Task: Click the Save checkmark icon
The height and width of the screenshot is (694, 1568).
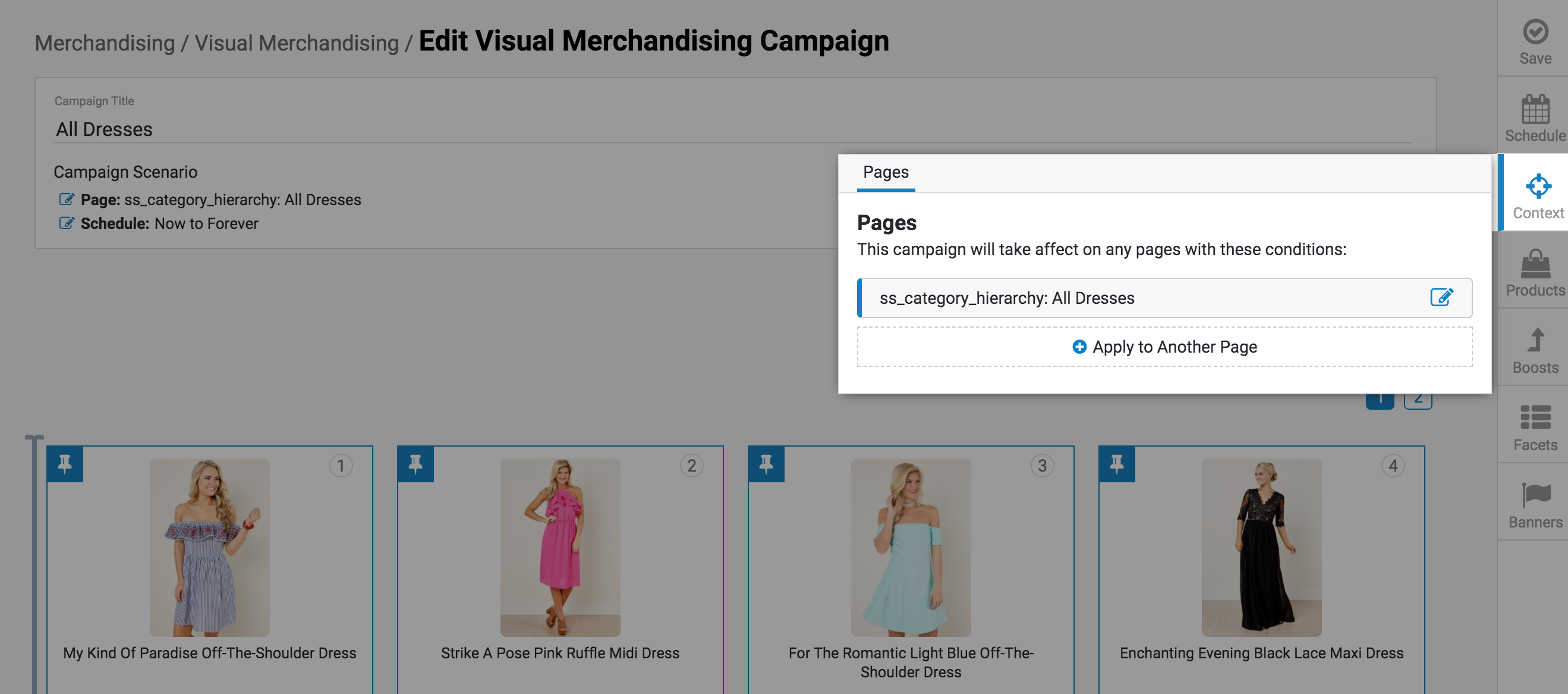Action: (1535, 32)
